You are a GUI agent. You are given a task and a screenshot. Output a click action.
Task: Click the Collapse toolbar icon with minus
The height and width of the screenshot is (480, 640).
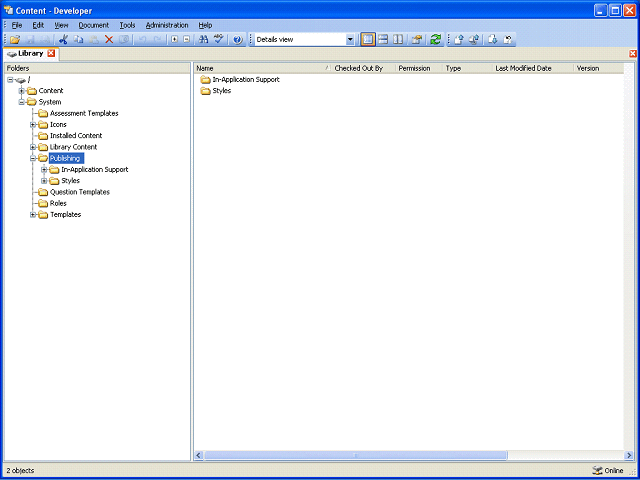click(x=187, y=40)
